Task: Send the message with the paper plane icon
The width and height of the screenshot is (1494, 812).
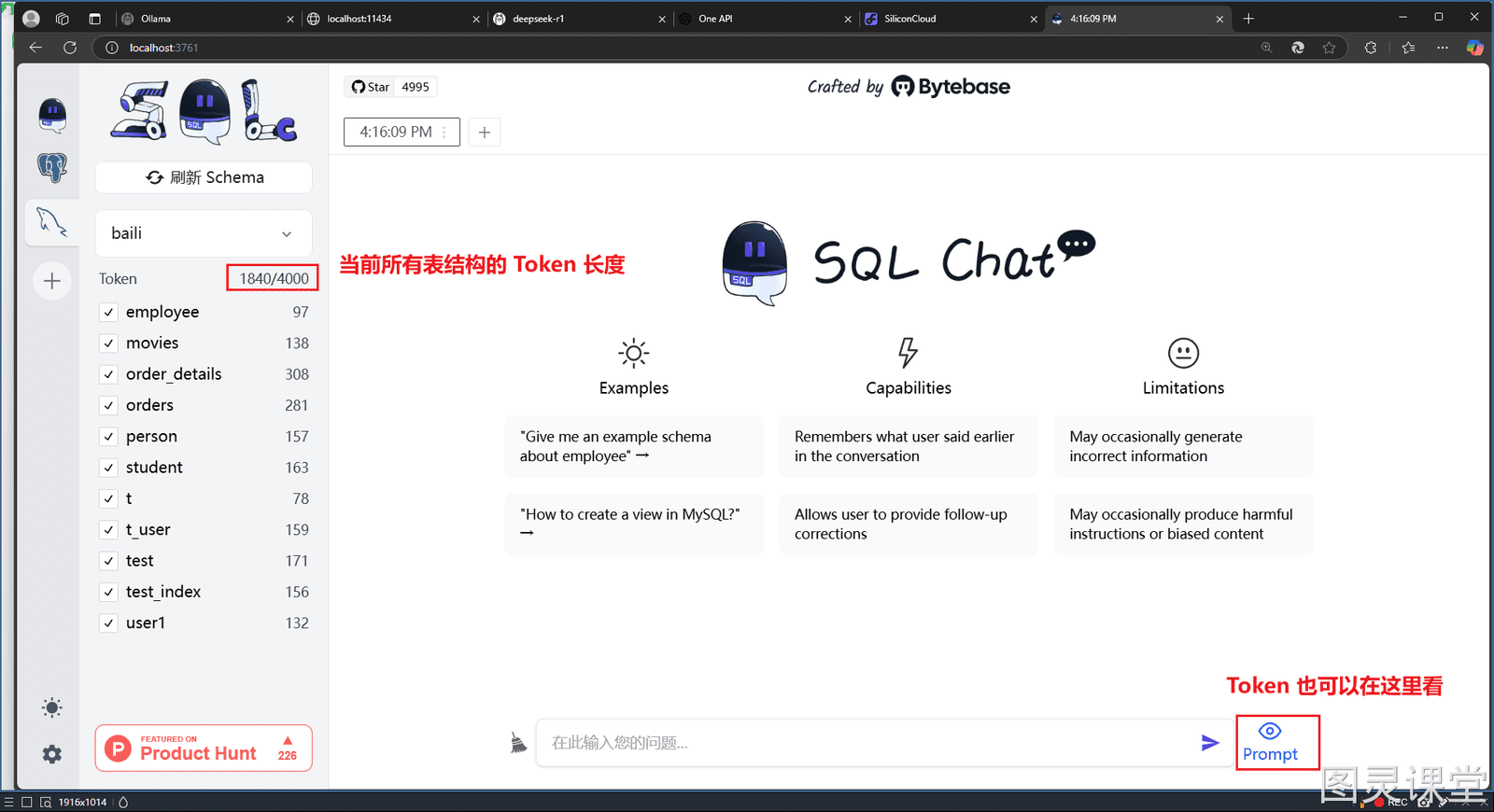Action: (x=1210, y=742)
